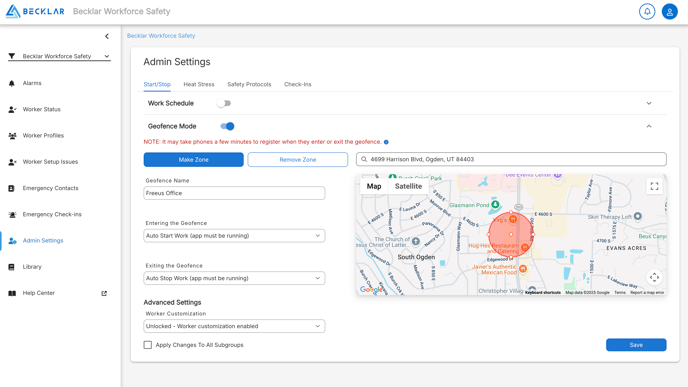Open the Entering the Geofence dropdown
Viewport: 688px width, 387px height.
pyautogui.click(x=234, y=236)
